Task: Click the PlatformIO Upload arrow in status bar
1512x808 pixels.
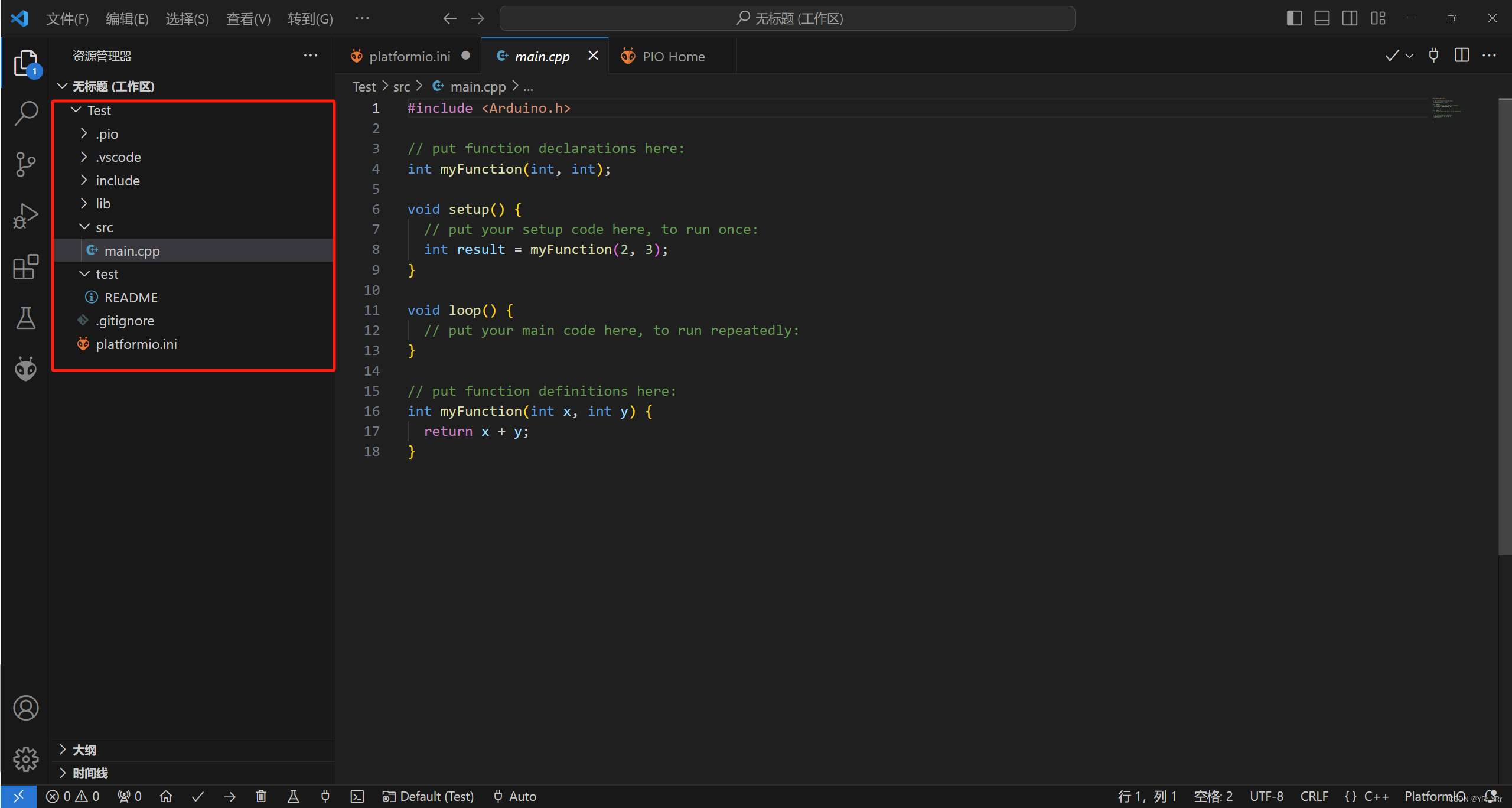Action: [x=230, y=796]
